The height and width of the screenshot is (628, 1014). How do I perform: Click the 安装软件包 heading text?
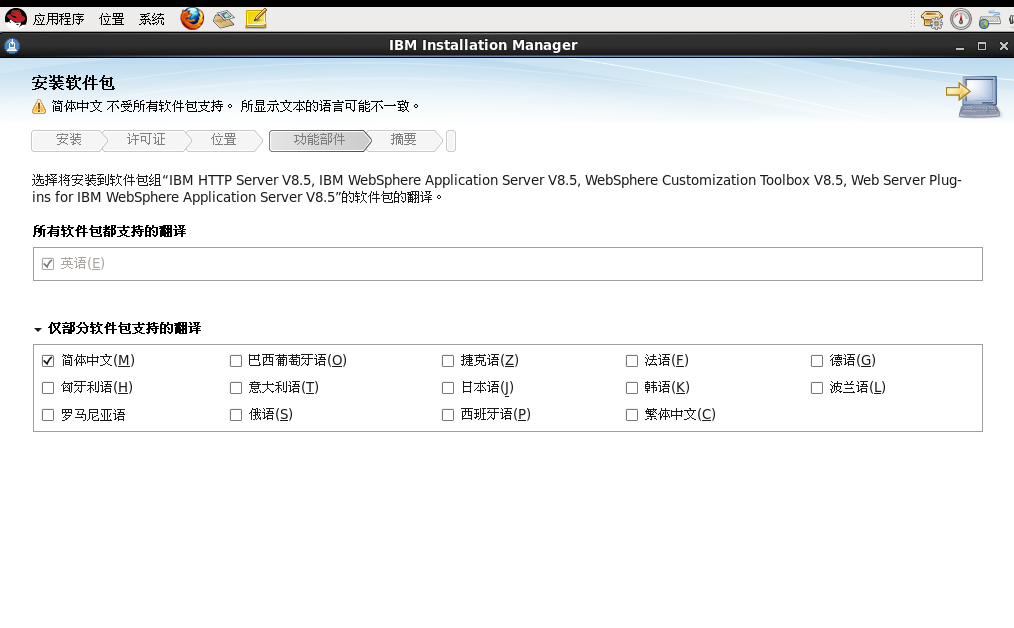coord(73,83)
